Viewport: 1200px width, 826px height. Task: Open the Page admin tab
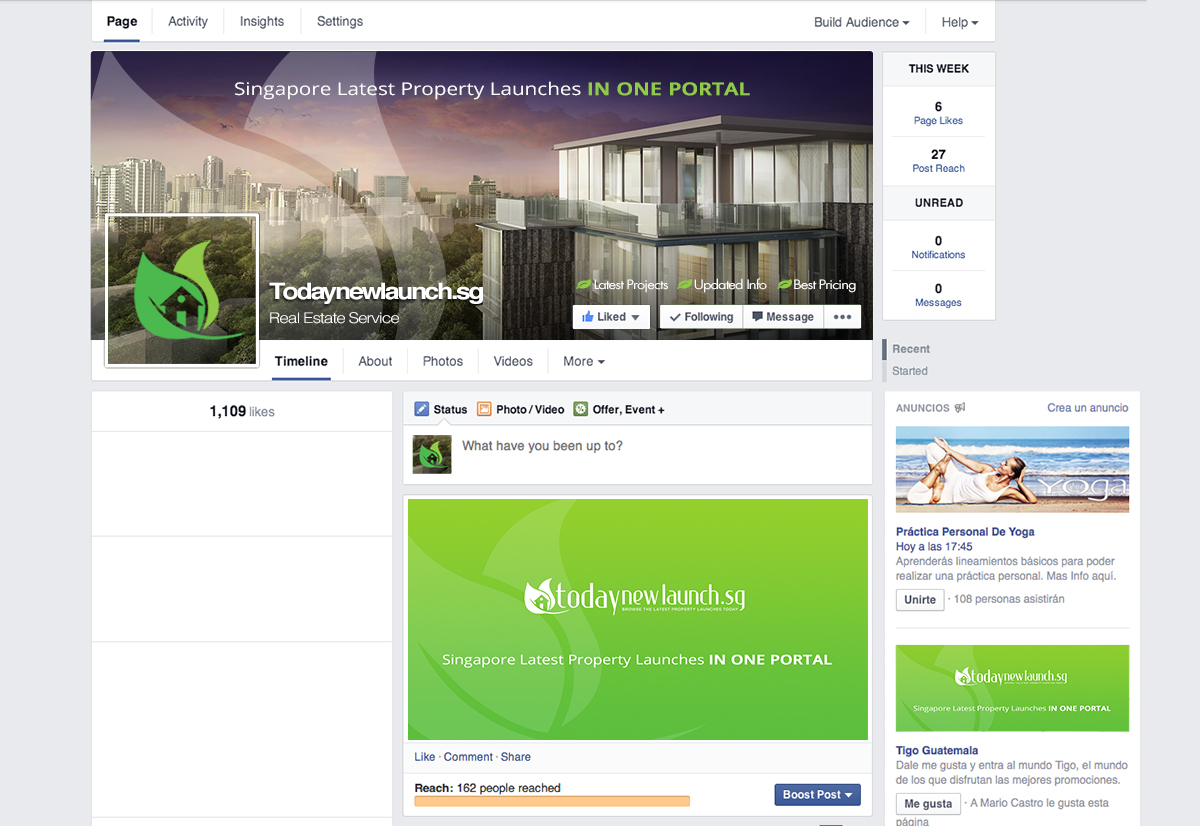(x=121, y=22)
